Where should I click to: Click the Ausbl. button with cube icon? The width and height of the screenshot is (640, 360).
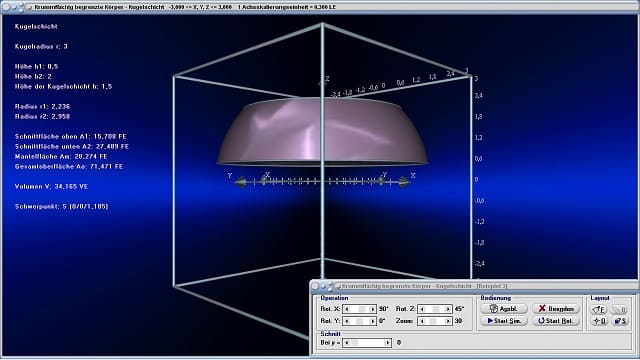(504, 309)
